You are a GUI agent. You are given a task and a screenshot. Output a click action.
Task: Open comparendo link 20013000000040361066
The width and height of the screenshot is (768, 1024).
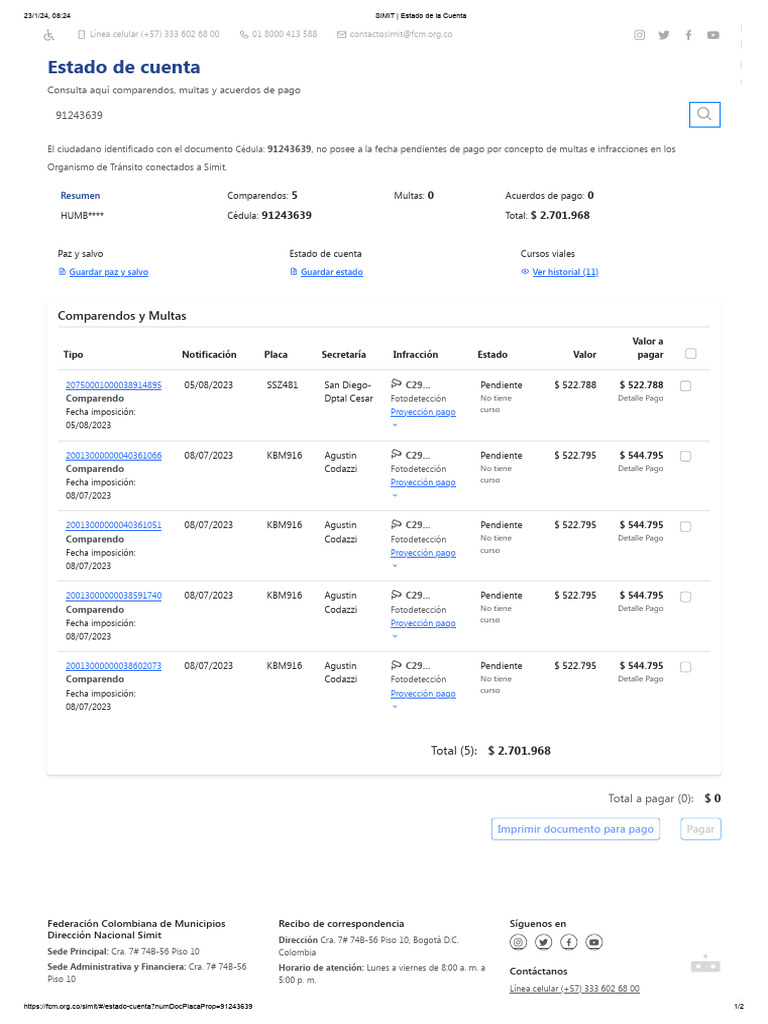(114, 456)
